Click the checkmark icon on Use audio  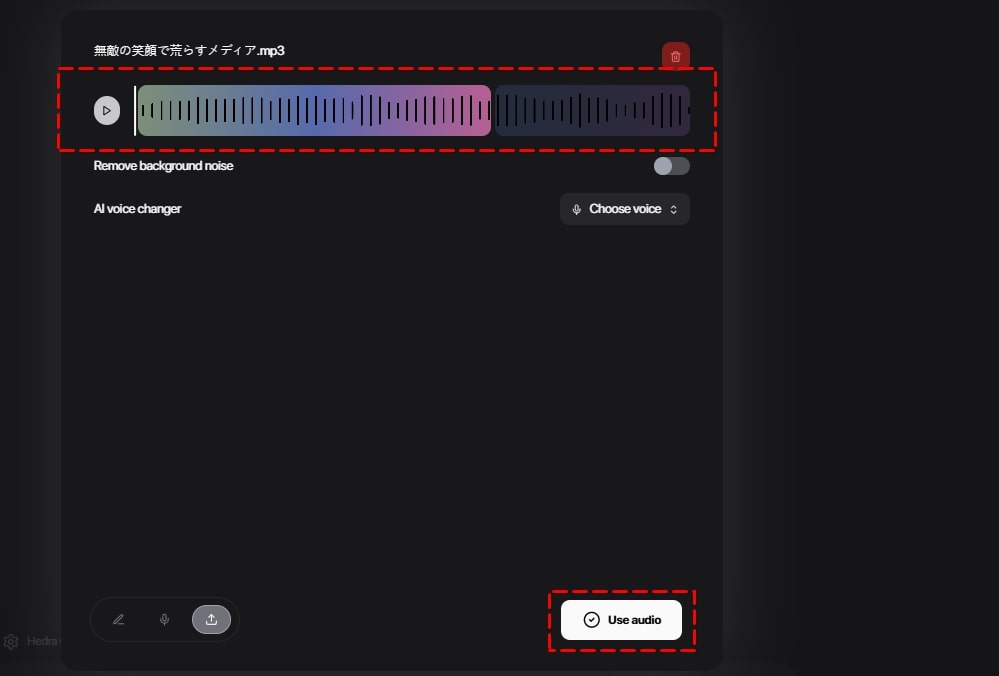591,620
